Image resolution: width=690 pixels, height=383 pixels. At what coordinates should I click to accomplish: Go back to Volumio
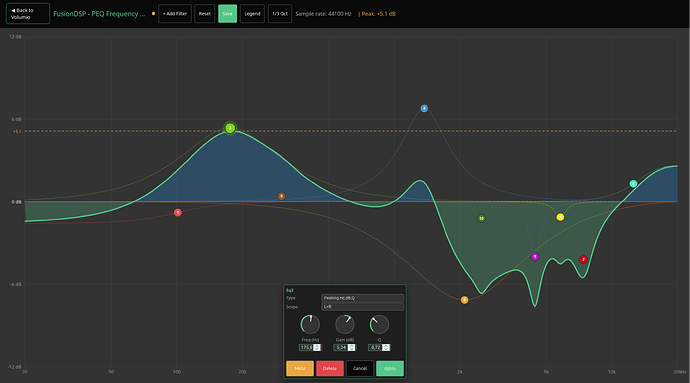(x=28, y=14)
